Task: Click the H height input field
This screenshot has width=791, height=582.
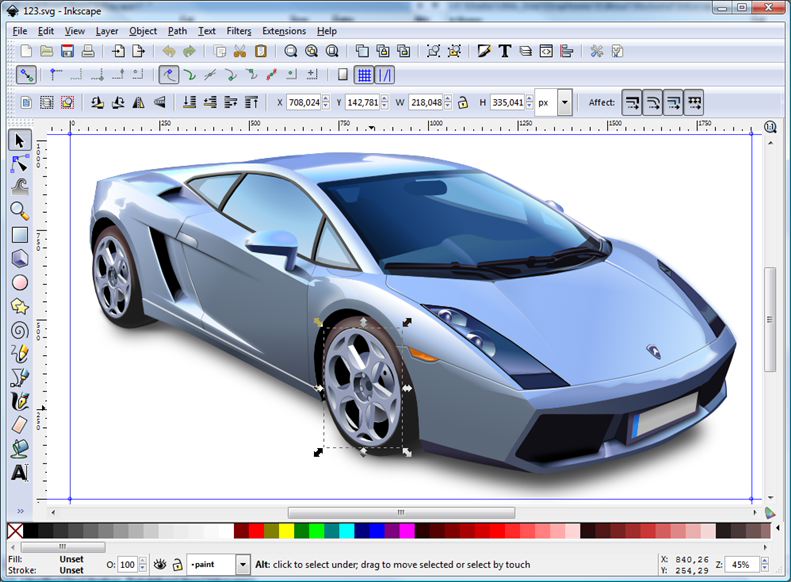Action: [507, 102]
